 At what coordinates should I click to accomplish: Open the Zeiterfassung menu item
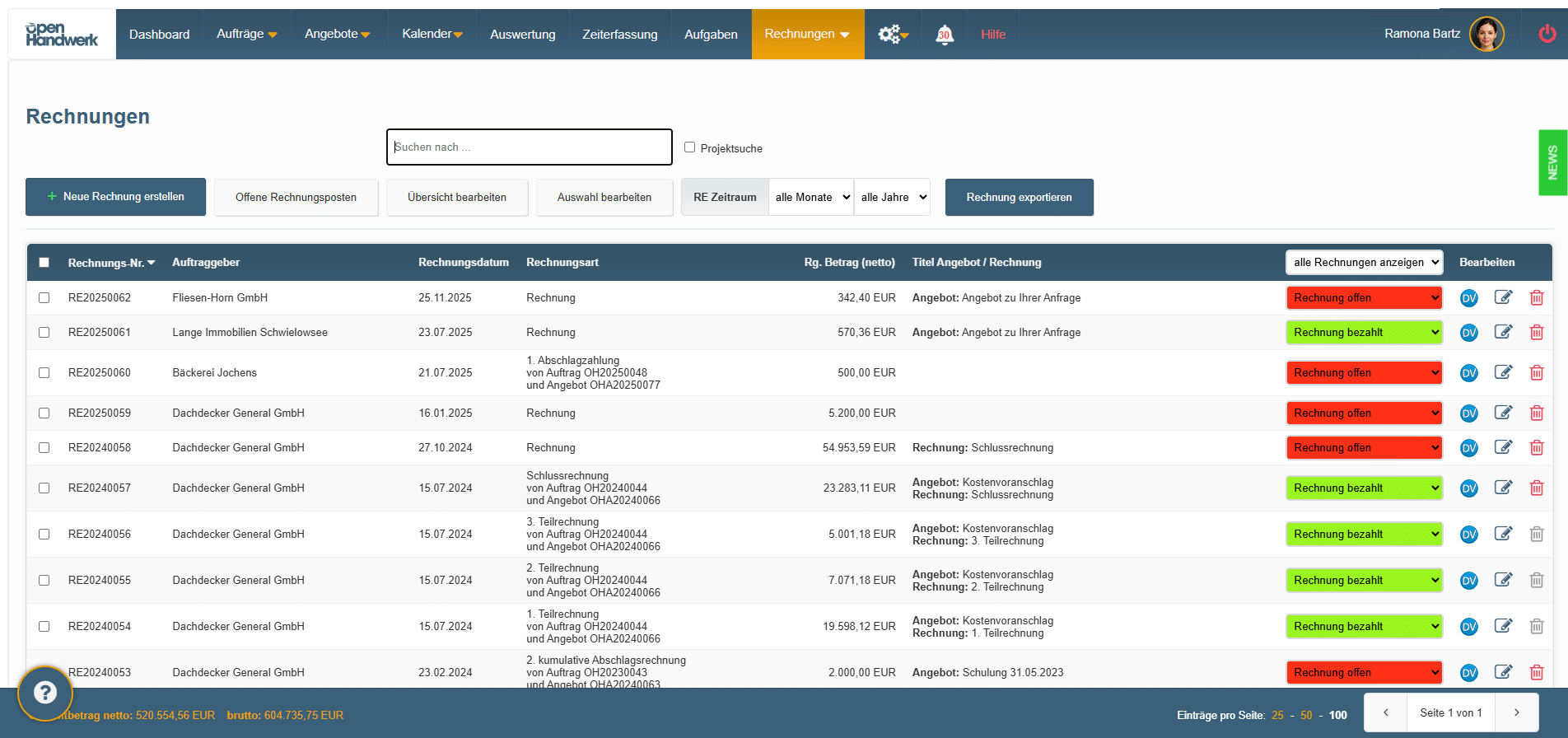pos(619,35)
